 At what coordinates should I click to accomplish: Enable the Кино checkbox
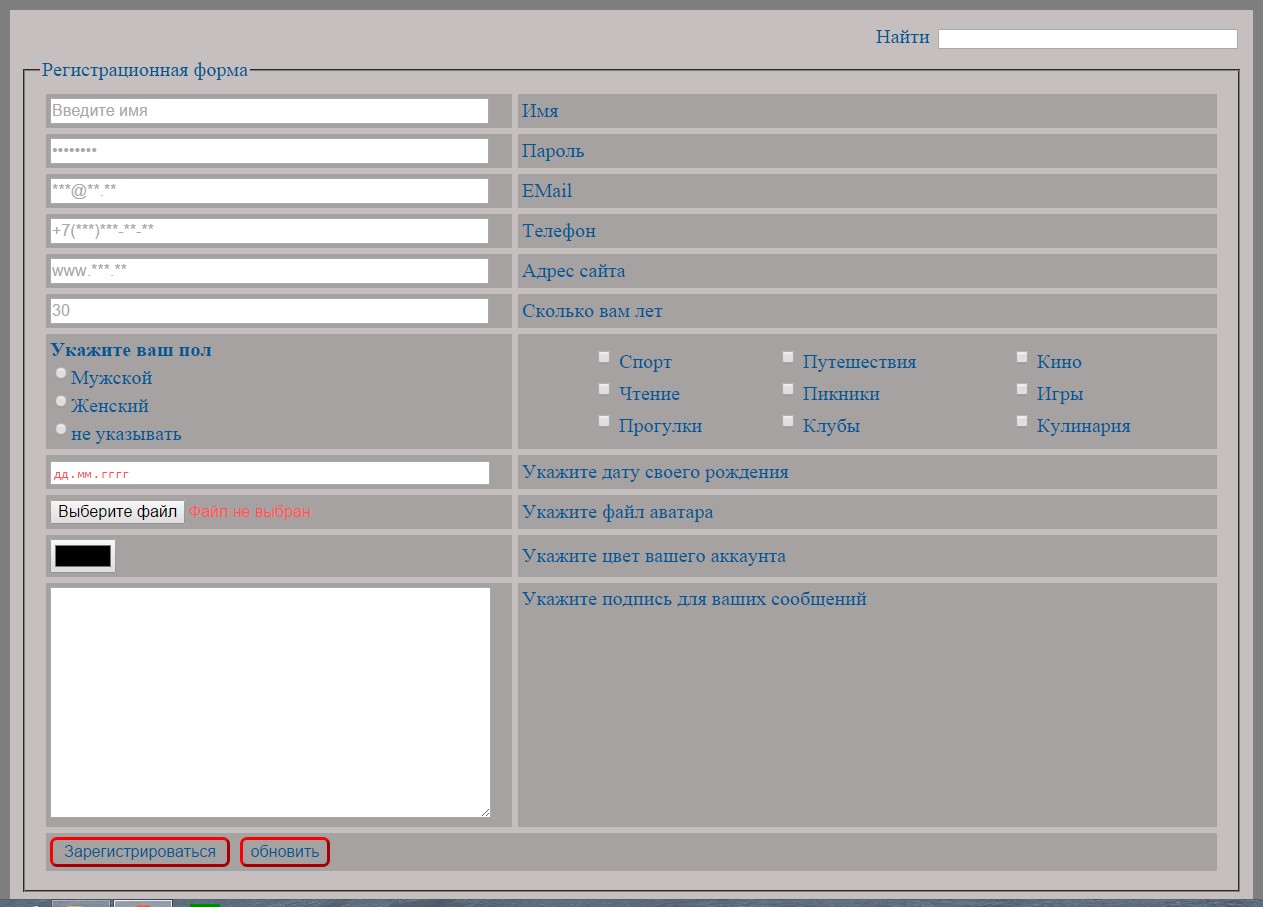[1022, 357]
